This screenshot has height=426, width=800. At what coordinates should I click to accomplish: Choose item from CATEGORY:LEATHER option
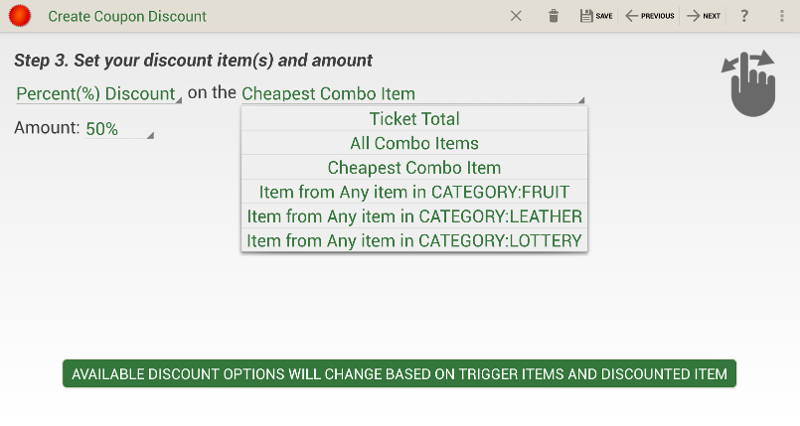coord(414,216)
